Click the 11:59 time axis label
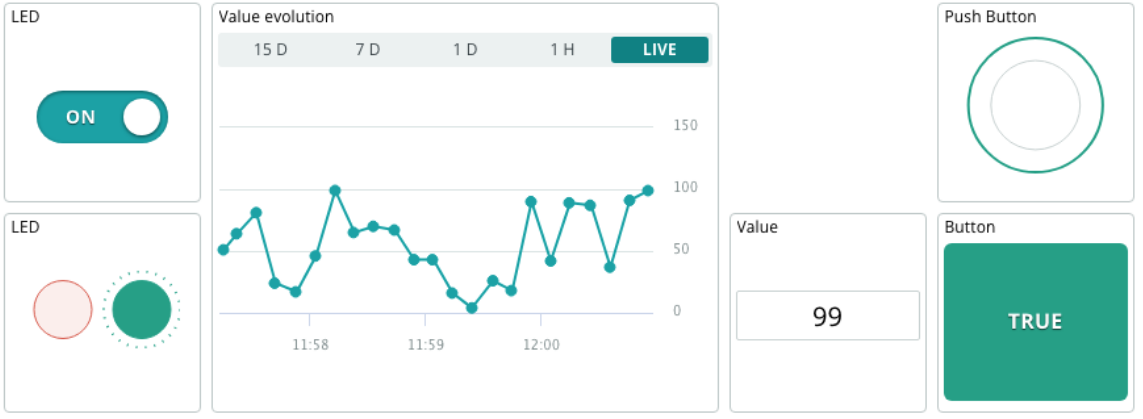Screen dimensions: 1143x419 (425, 345)
